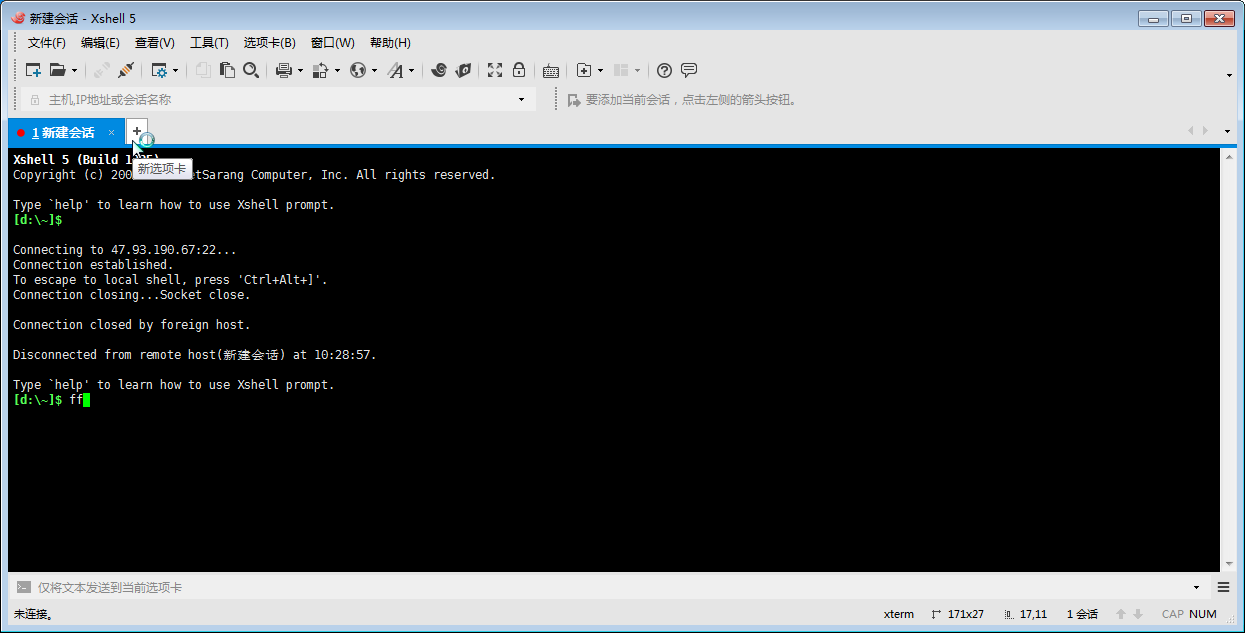The image size is (1245, 633).
Task: Click the Paste clipboard icon
Action: click(227, 70)
